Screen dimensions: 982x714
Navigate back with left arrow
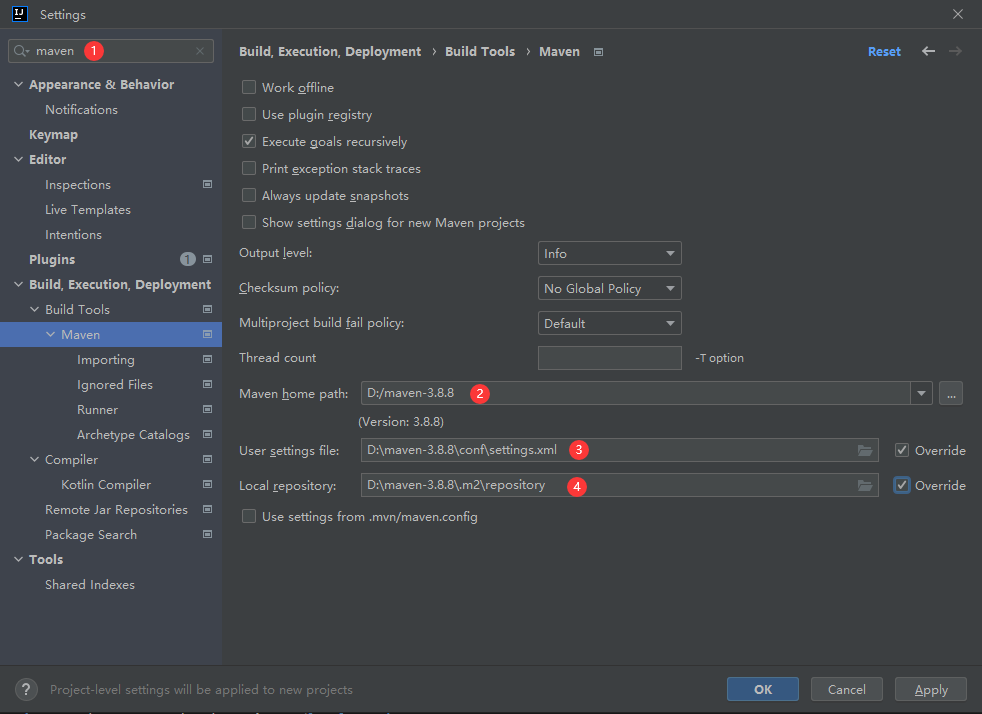click(x=928, y=51)
